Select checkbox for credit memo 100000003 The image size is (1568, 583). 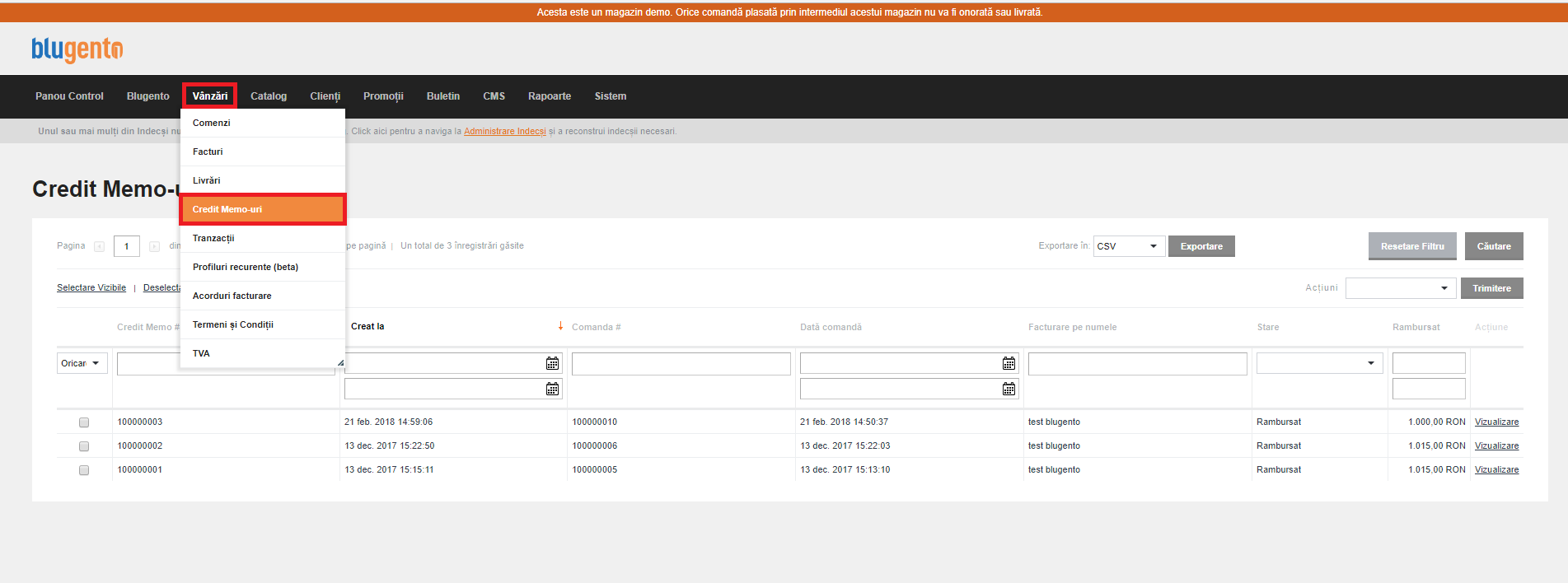(84, 422)
